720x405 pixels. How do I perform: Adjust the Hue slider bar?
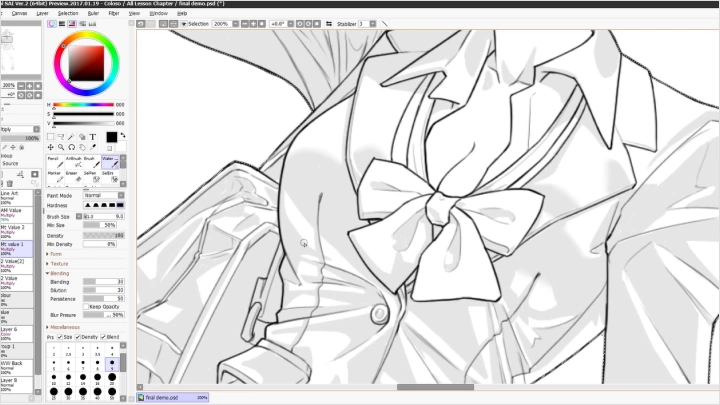click(84, 105)
